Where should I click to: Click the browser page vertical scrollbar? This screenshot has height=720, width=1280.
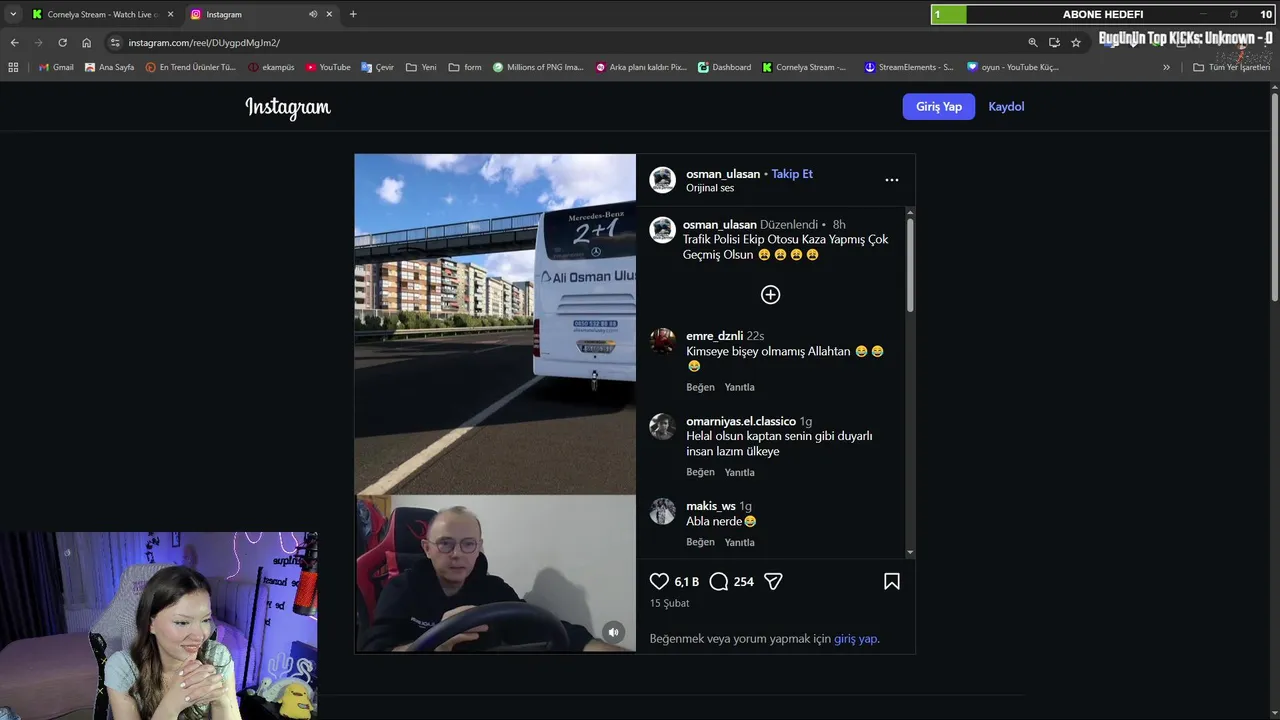point(1275,195)
